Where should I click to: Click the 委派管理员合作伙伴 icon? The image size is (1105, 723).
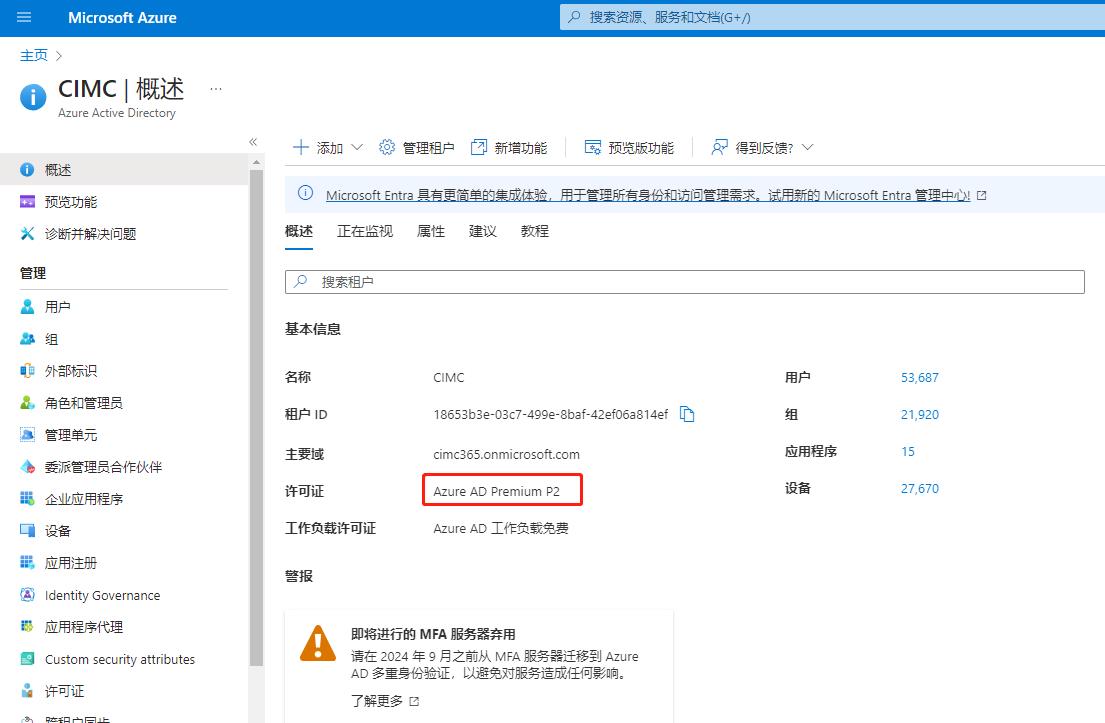pyautogui.click(x=27, y=466)
